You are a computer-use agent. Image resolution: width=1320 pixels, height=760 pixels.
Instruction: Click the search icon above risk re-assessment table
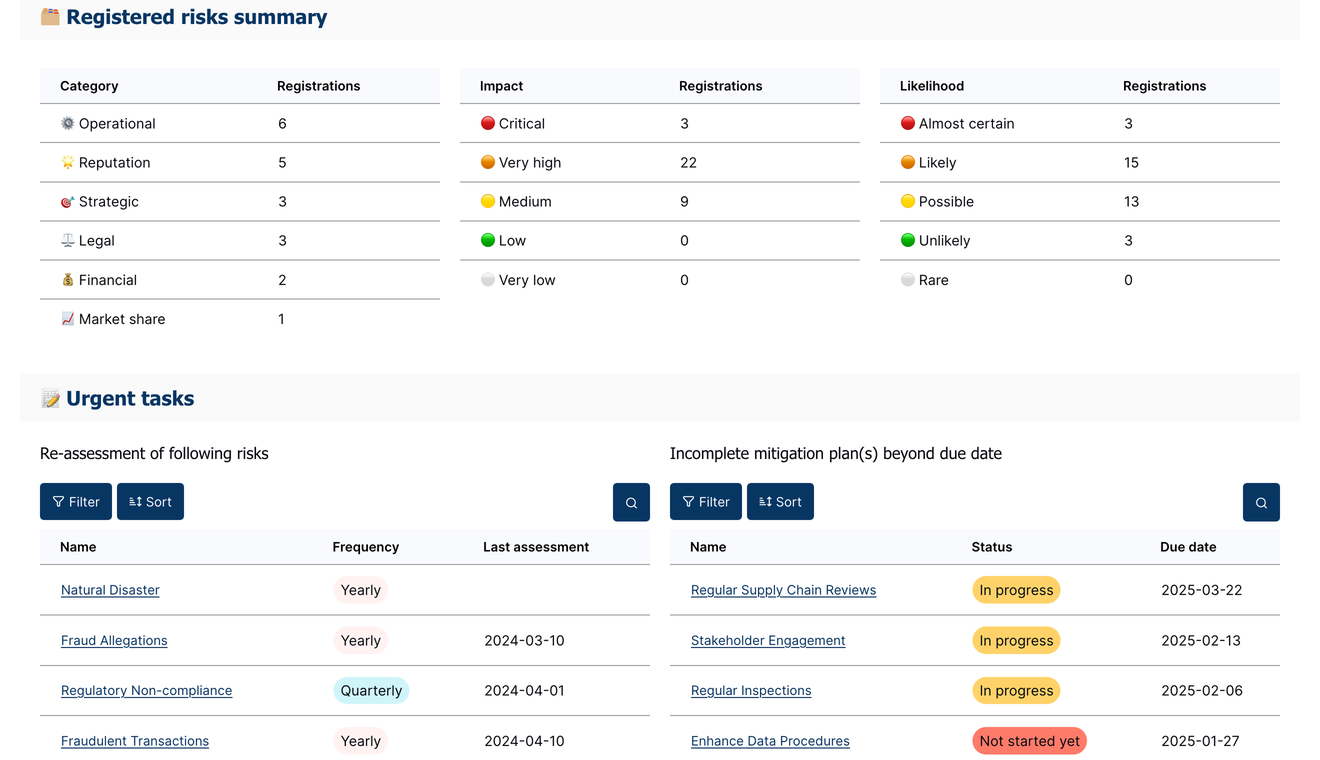[631, 502]
